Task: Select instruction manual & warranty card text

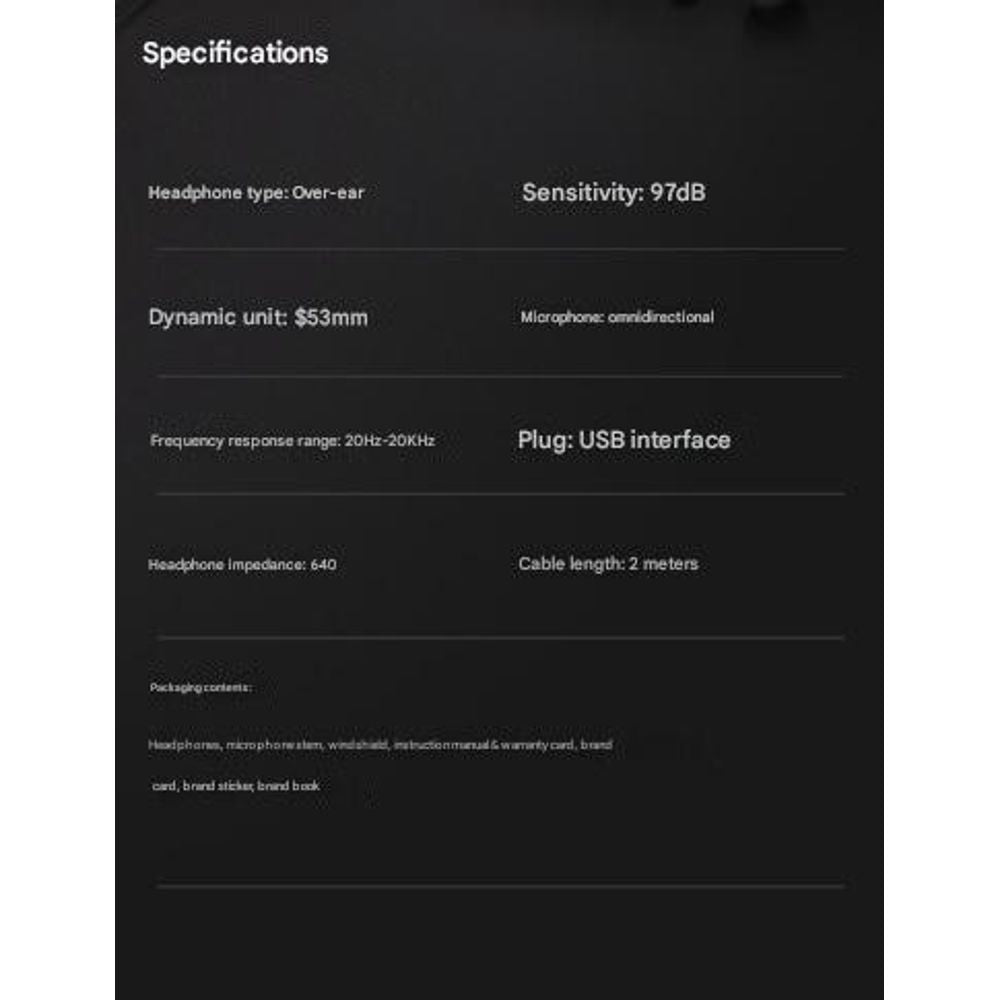Action: pyautogui.click(x=484, y=745)
